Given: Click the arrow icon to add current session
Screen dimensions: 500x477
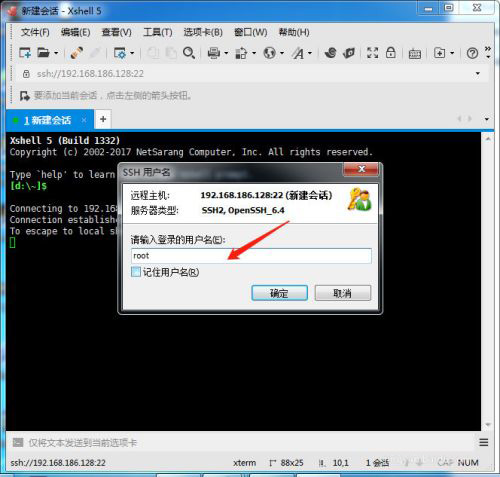Looking at the screenshot, I should click(x=25, y=96).
